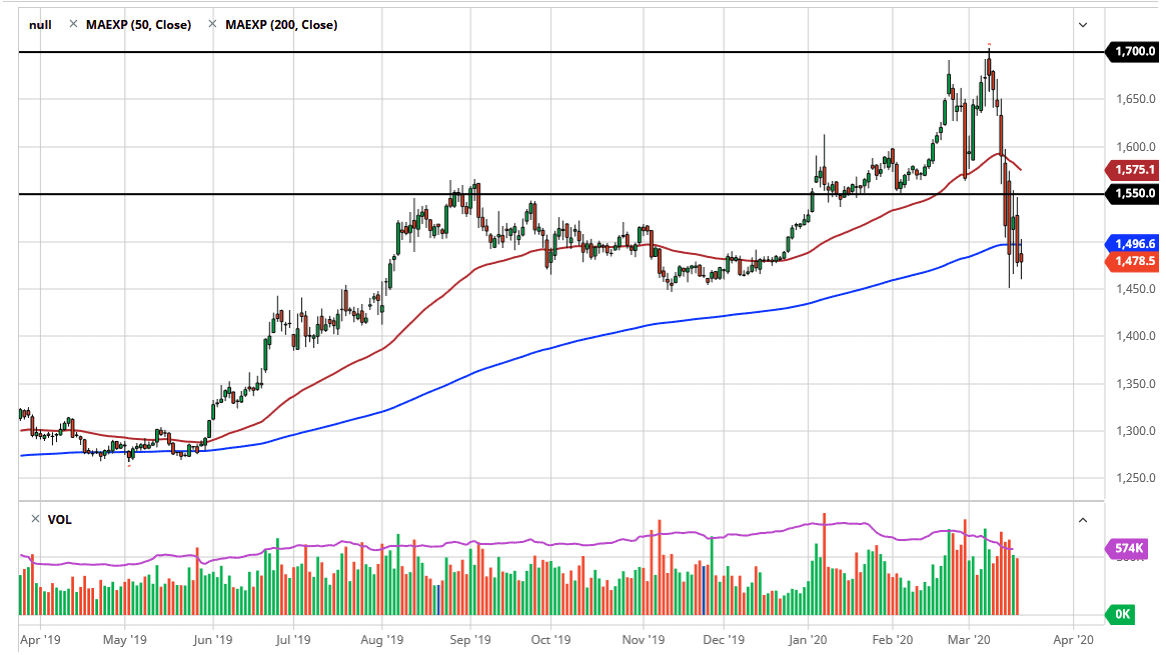Click the Jan '20 date axis label

pos(808,639)
